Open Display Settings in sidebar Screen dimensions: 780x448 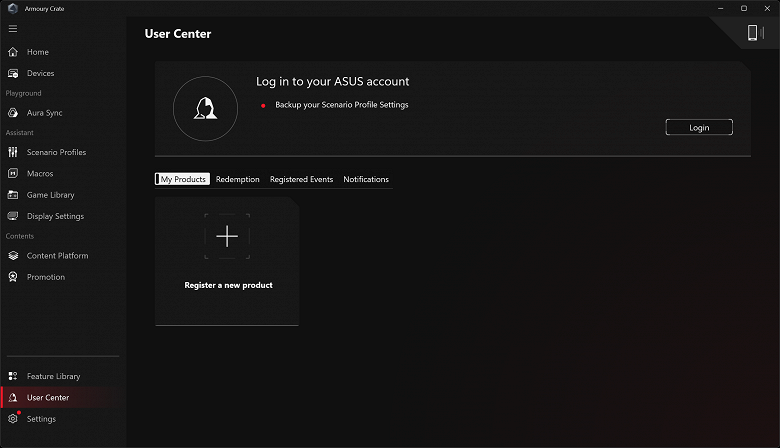pyautogui.click(x=55, y=216)
